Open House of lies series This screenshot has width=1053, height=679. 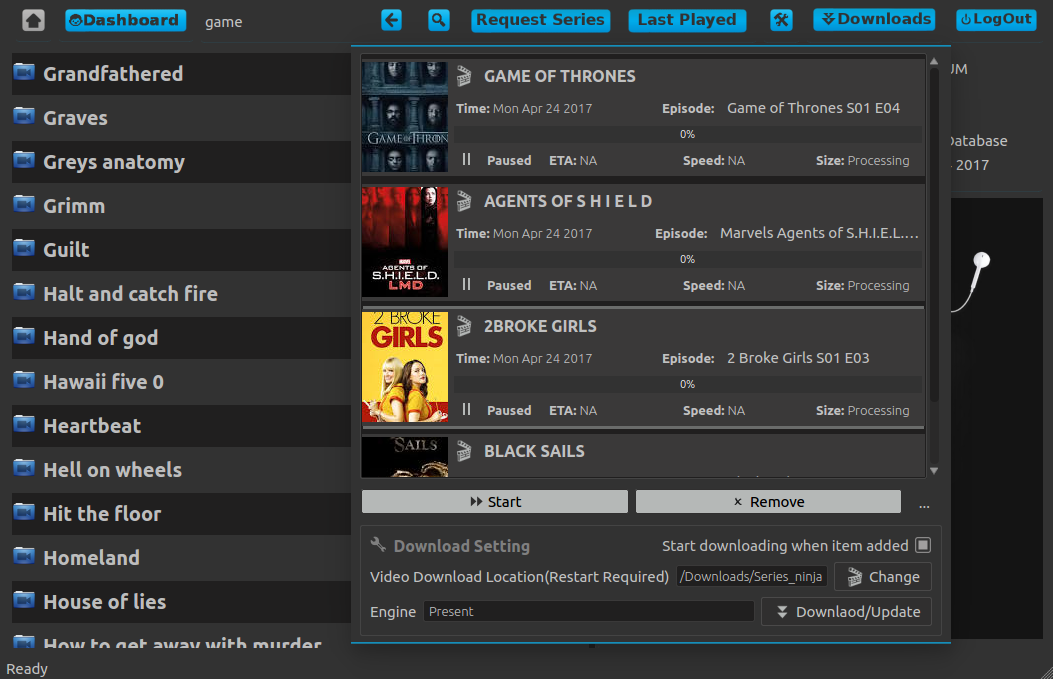(x=181, y=602)
